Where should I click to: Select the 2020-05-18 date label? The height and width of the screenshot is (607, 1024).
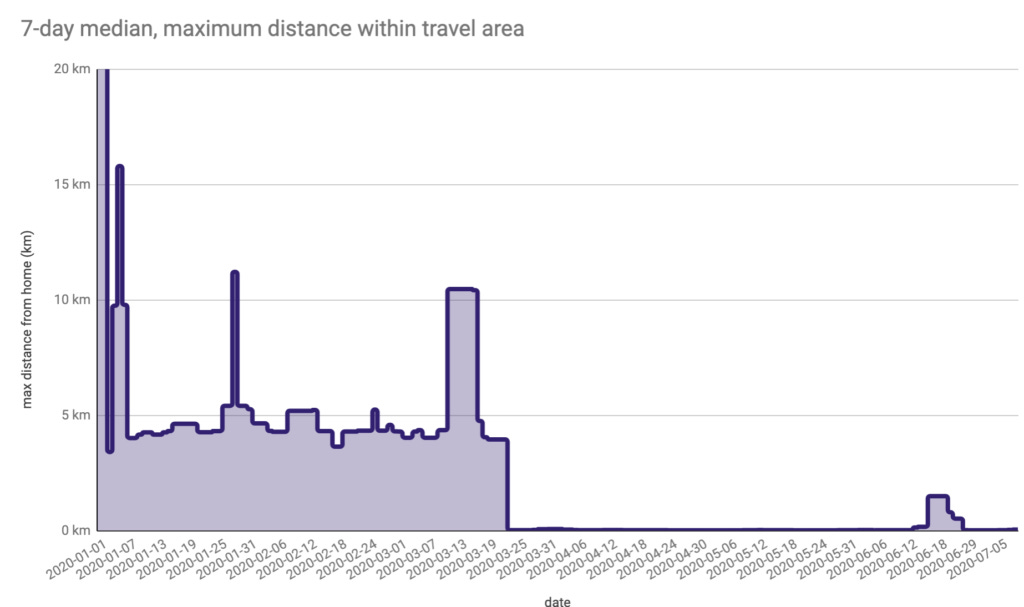(x=768, y=559)
